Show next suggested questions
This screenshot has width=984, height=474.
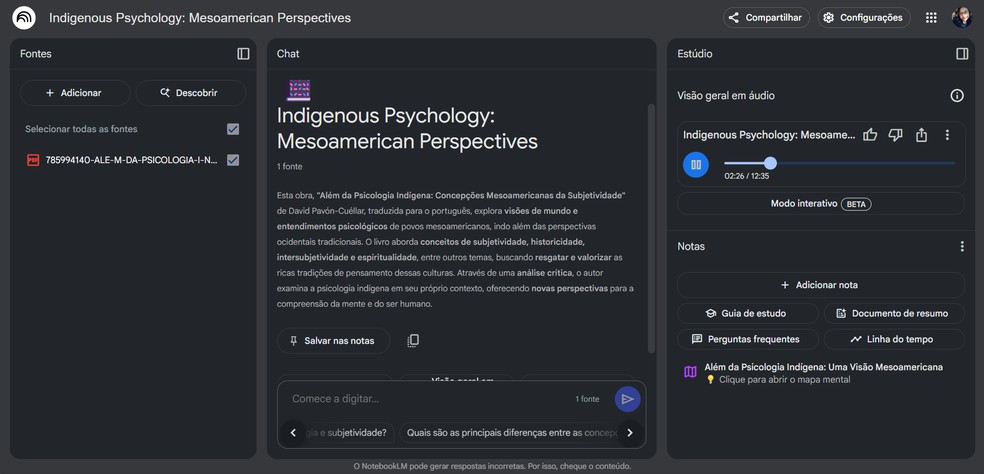click(x=630, y=433)
